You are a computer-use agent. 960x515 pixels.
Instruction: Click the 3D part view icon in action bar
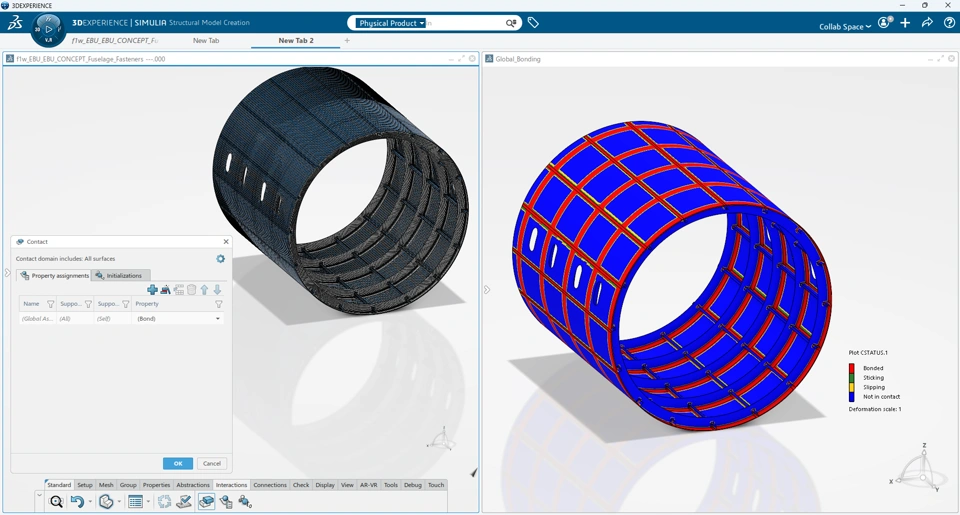tap(106, 502)
